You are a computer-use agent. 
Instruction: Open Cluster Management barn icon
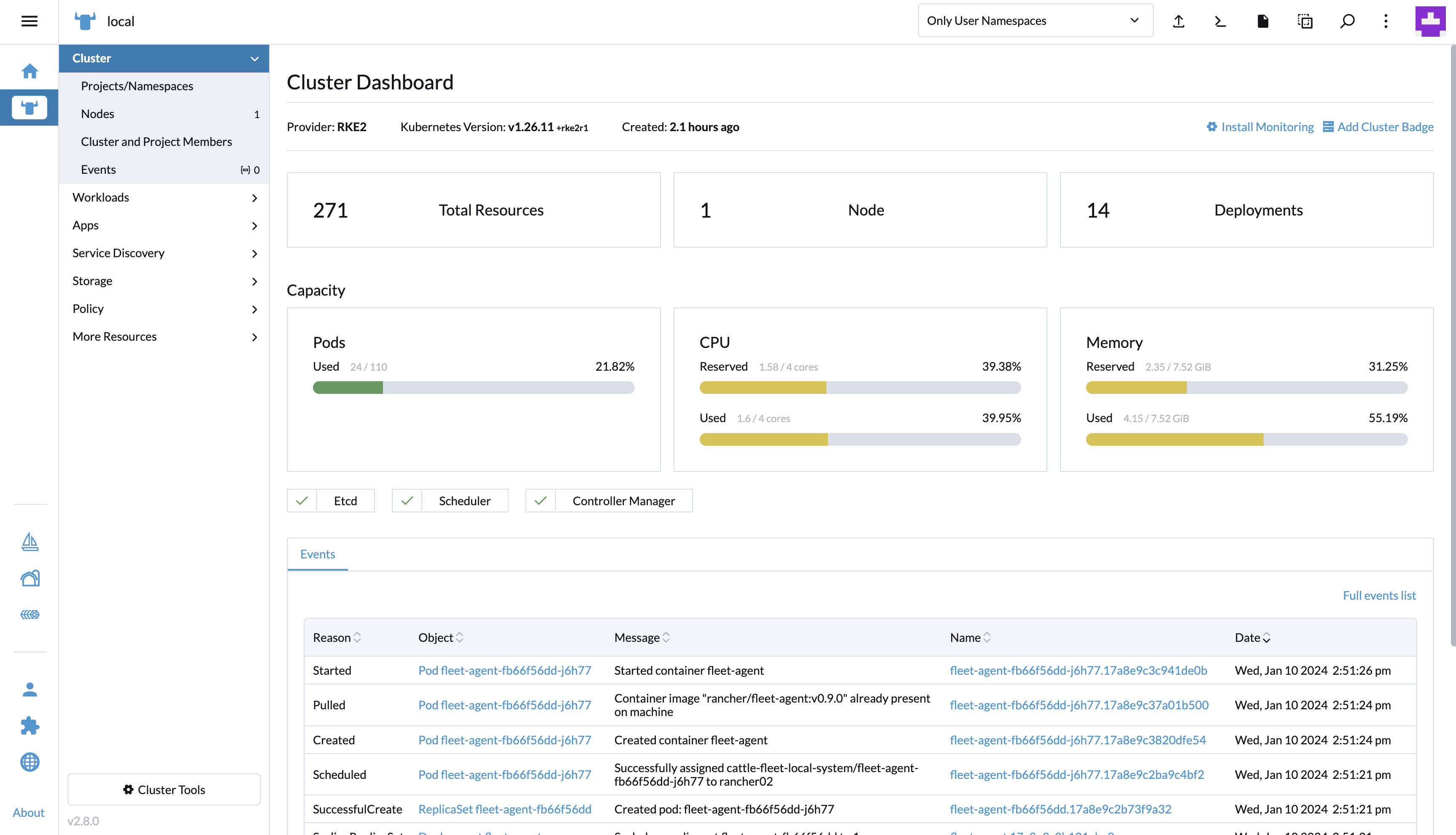point(30,578)
